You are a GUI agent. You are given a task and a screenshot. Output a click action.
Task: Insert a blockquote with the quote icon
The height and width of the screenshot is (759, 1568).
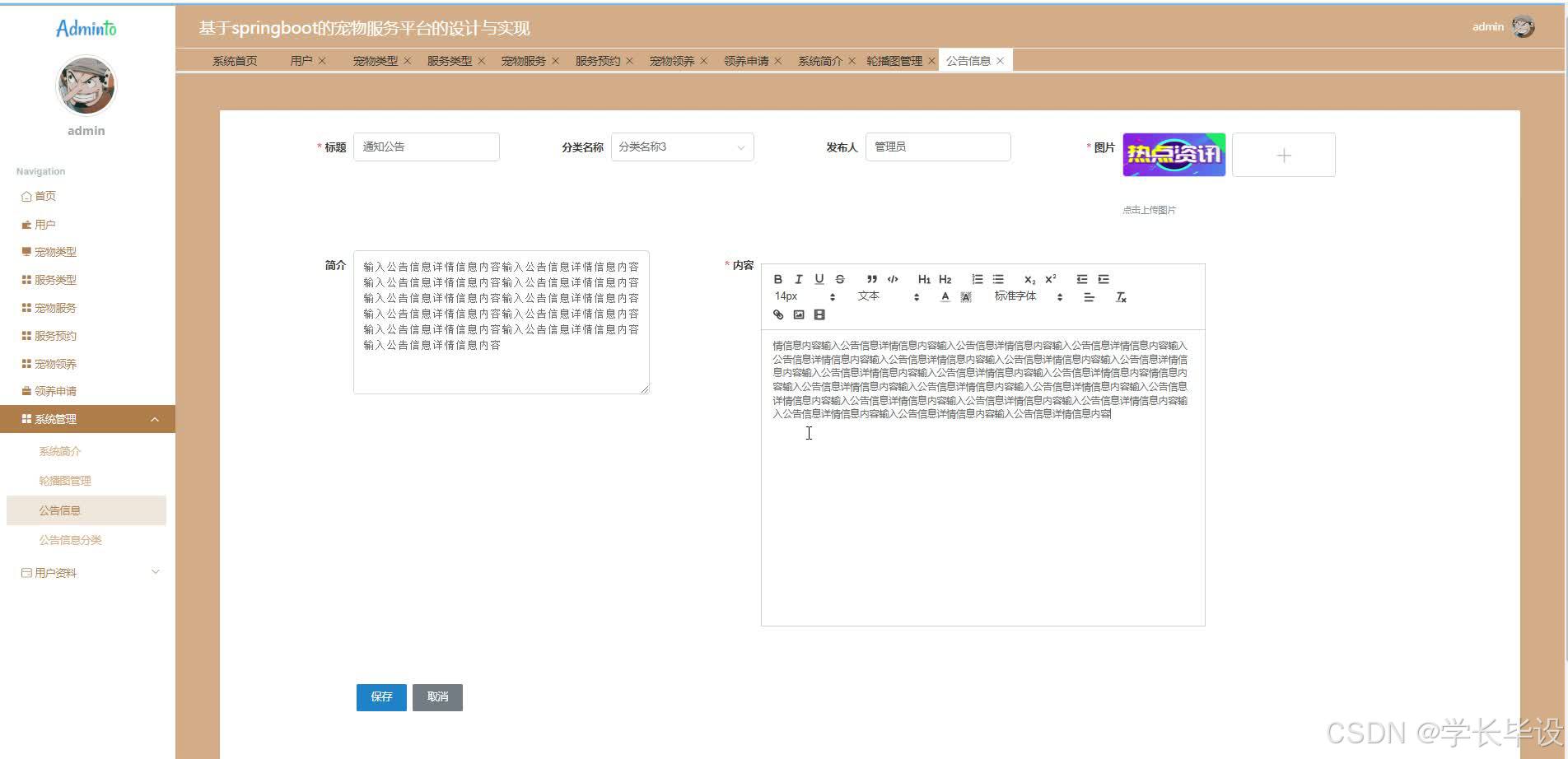[871, 279]
